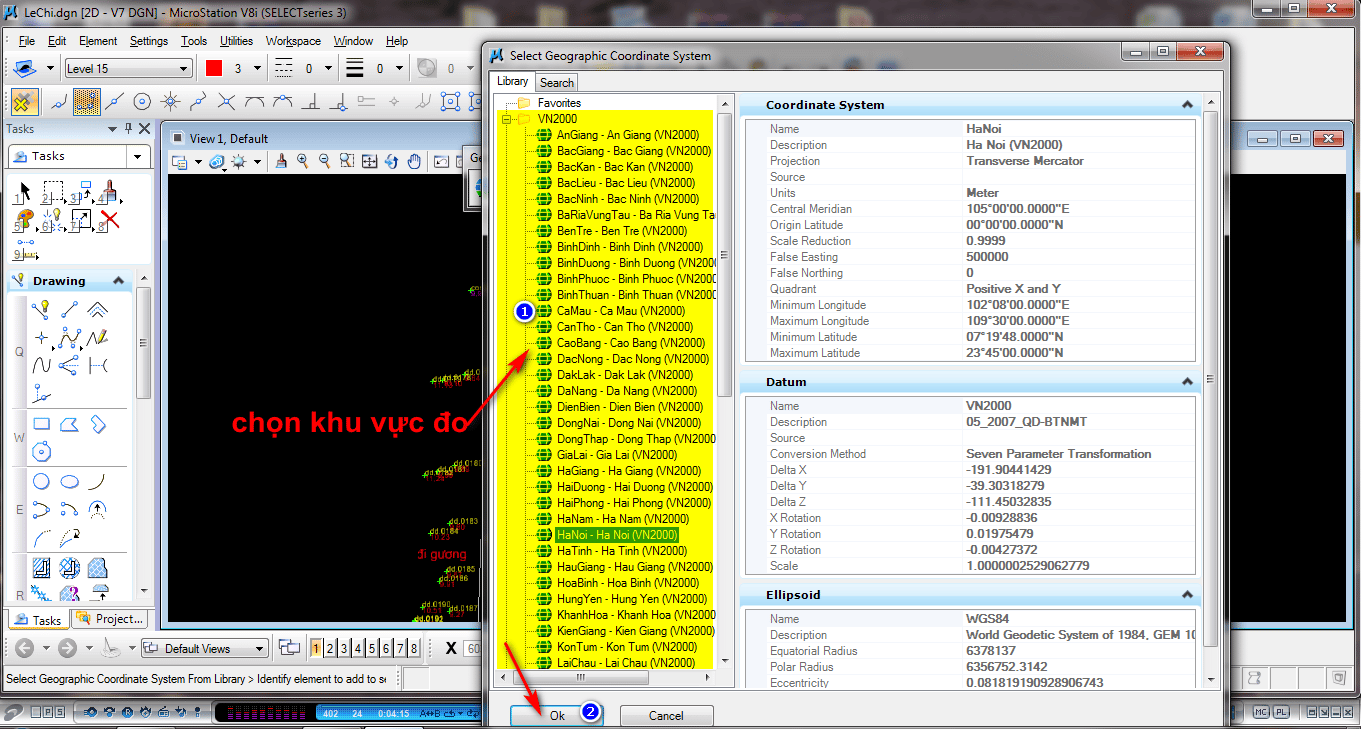Toggle view 4 button in View Groups
Screen dimensions: 1361x729
(x=359, y=648)
